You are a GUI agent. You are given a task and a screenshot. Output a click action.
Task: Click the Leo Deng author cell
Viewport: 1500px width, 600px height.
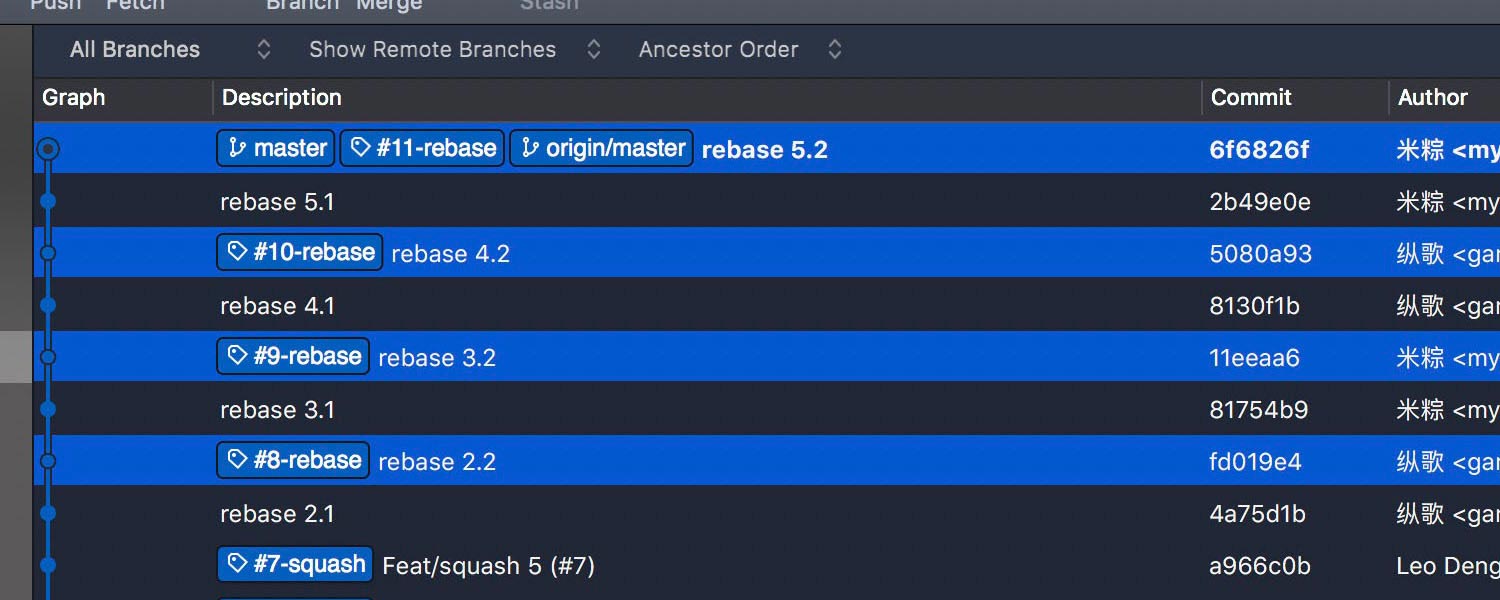1448,566
